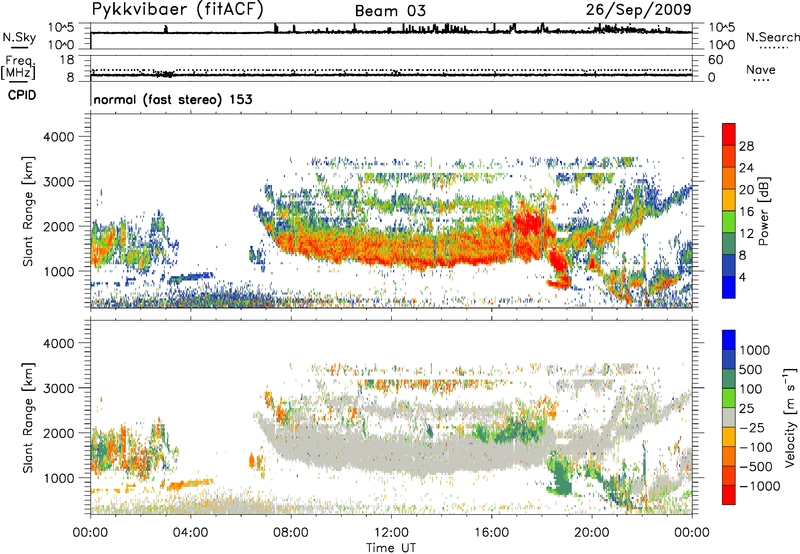The image size is (800, 554).
Task: Click '4000' tick on the power panel
Action: [x=58, y=137]
